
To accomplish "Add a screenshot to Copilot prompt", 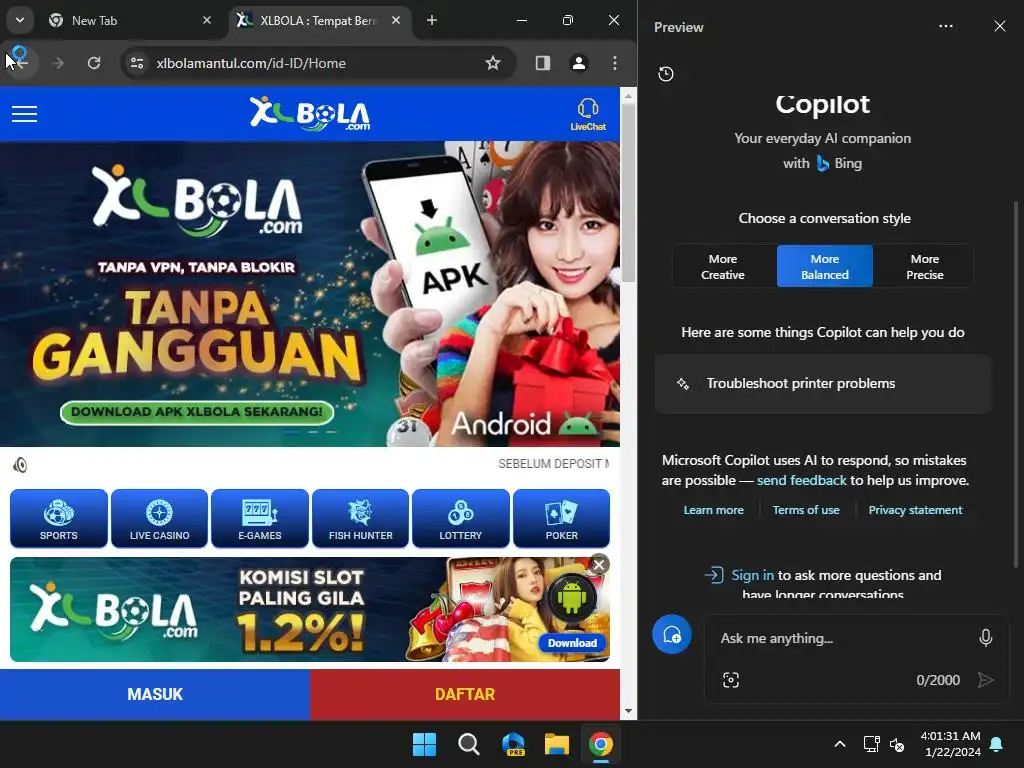I will (731, 680).
